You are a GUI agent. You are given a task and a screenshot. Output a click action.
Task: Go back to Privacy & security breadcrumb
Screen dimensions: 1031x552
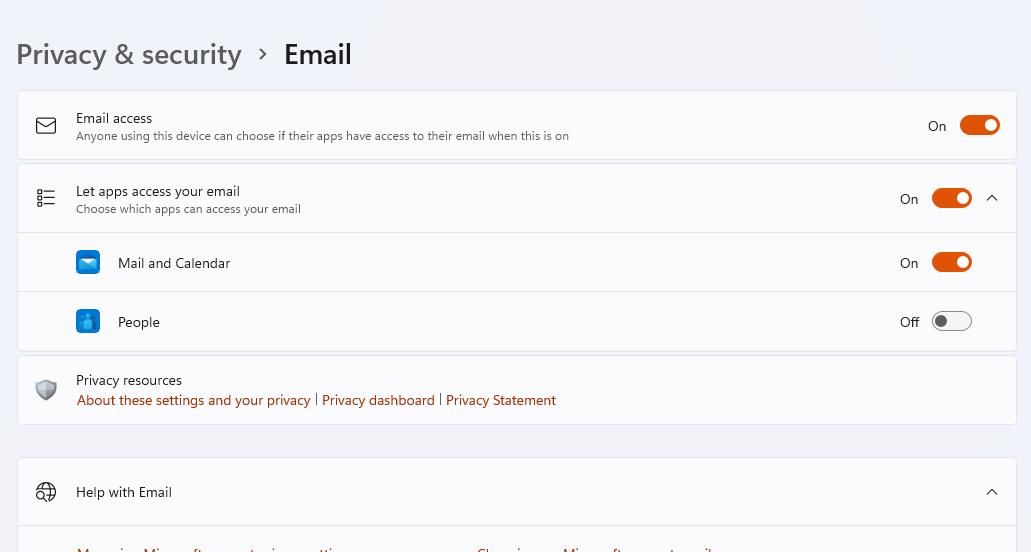[129, 54]
